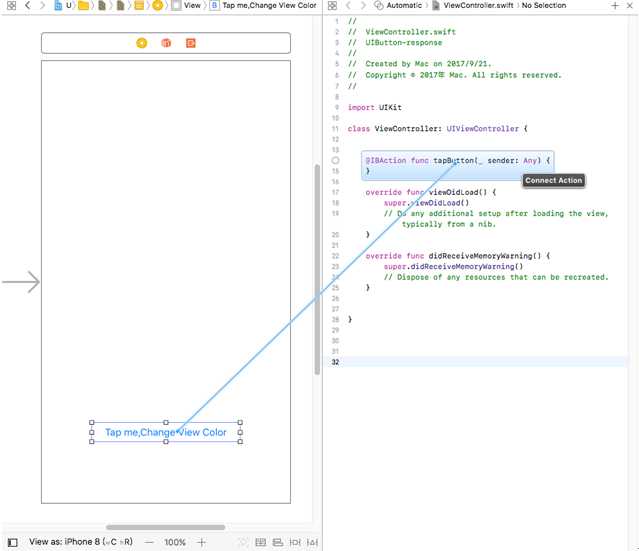The height and width of the screenshot is (551, 639).
Task: Click the View Controller icon in scene dock
Action: (x=141, y=43)
